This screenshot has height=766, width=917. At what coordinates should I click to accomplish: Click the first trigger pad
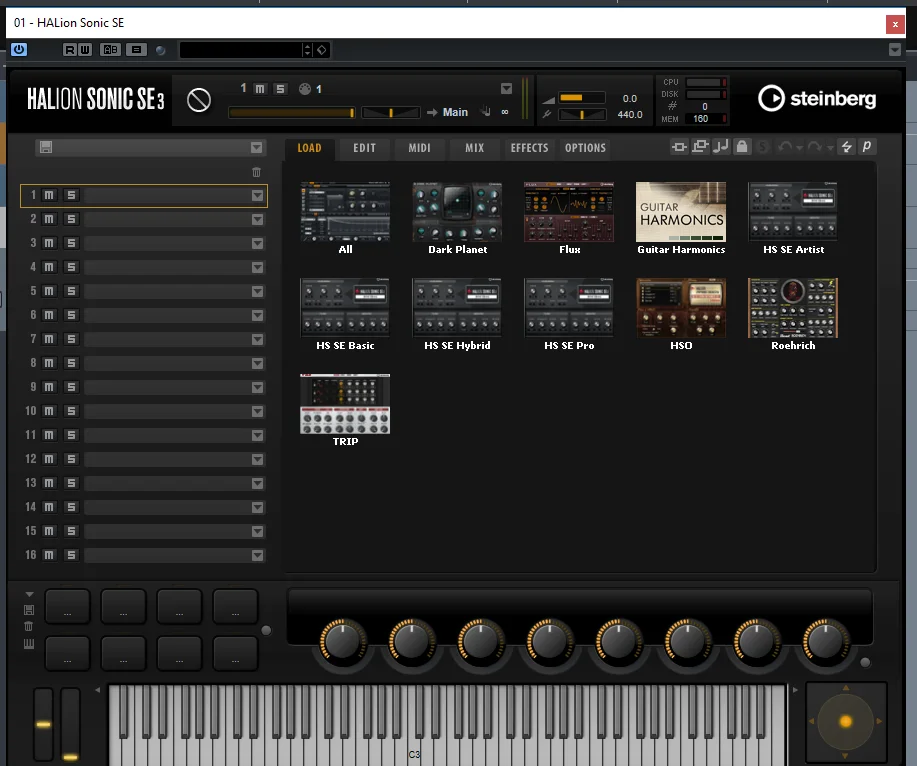coord(67,607)
